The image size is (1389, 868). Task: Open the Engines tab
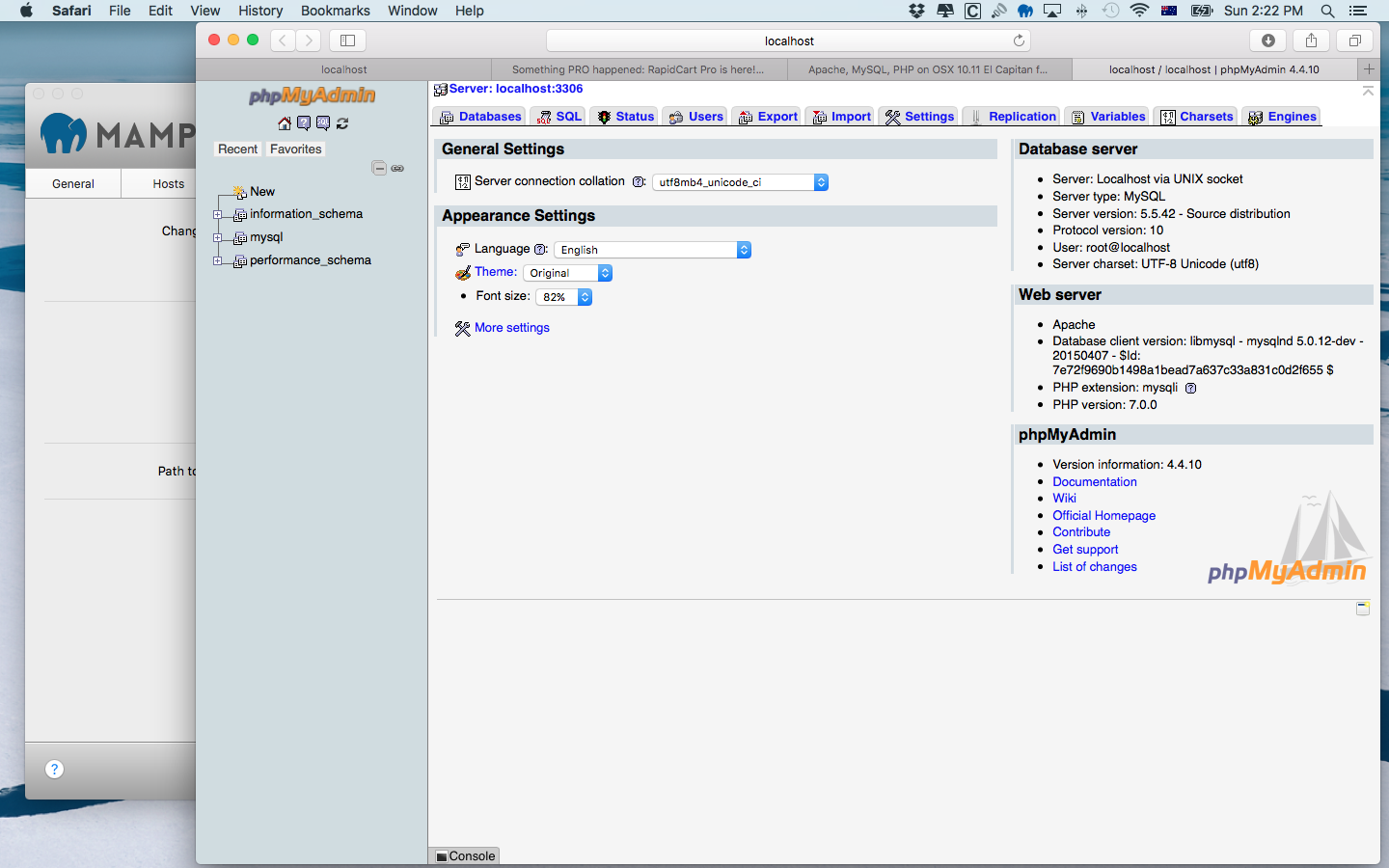point(1282,117)
